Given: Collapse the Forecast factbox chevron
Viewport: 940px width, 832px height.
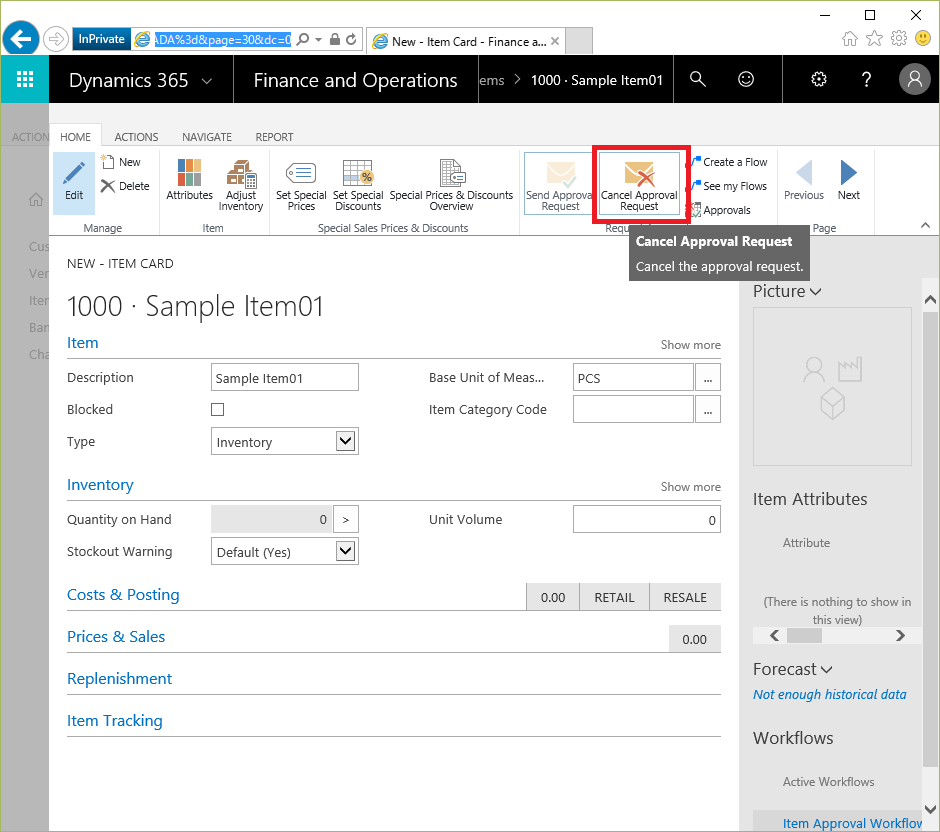Looking at the screenshot, I should tap(827, 670).
